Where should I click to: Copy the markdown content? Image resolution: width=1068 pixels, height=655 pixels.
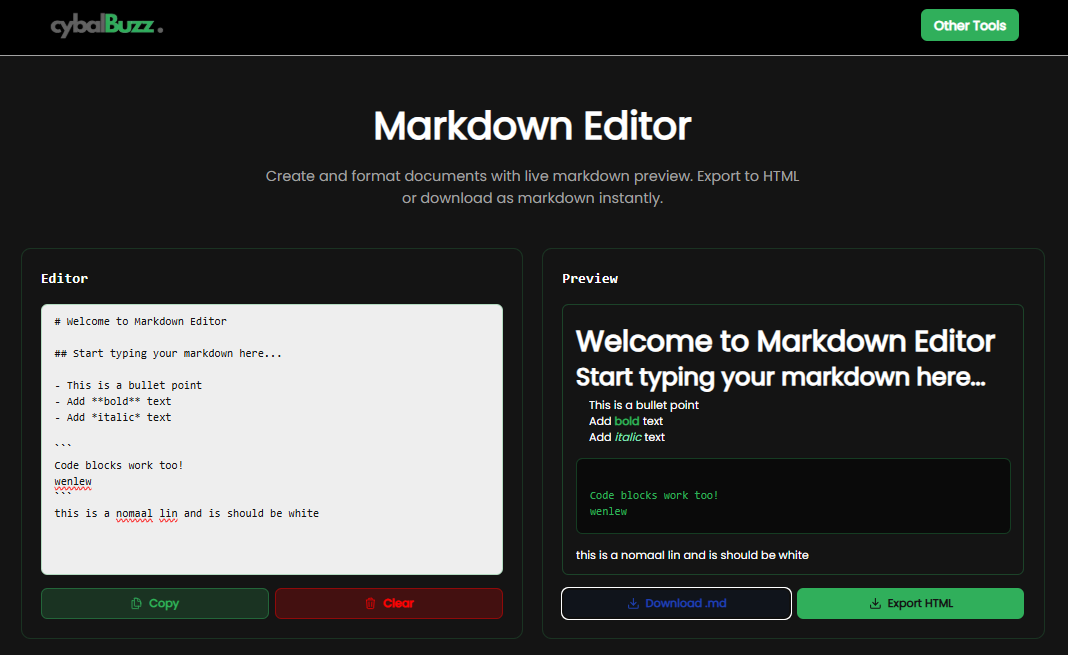[x=154, y=603]
